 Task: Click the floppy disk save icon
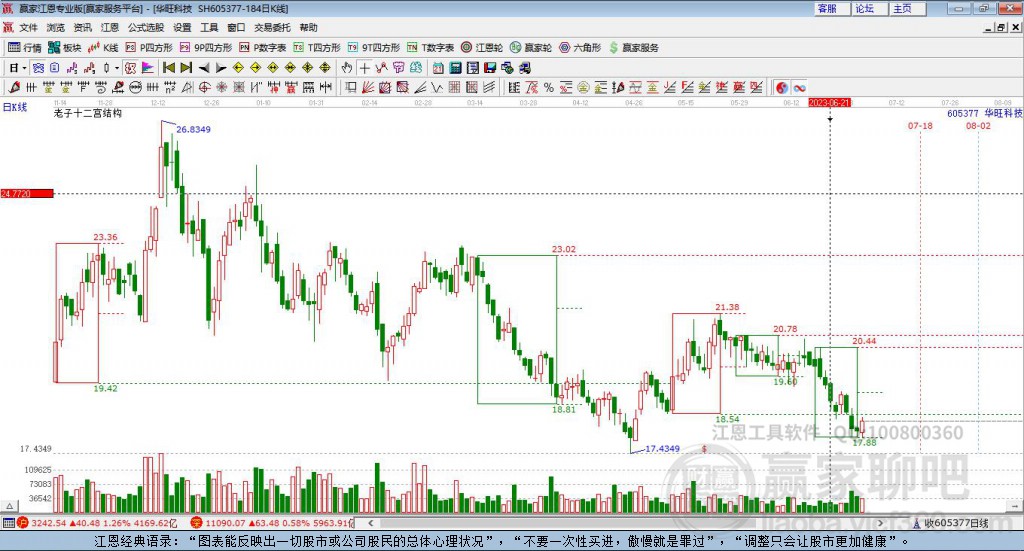(x=490, y=68)
